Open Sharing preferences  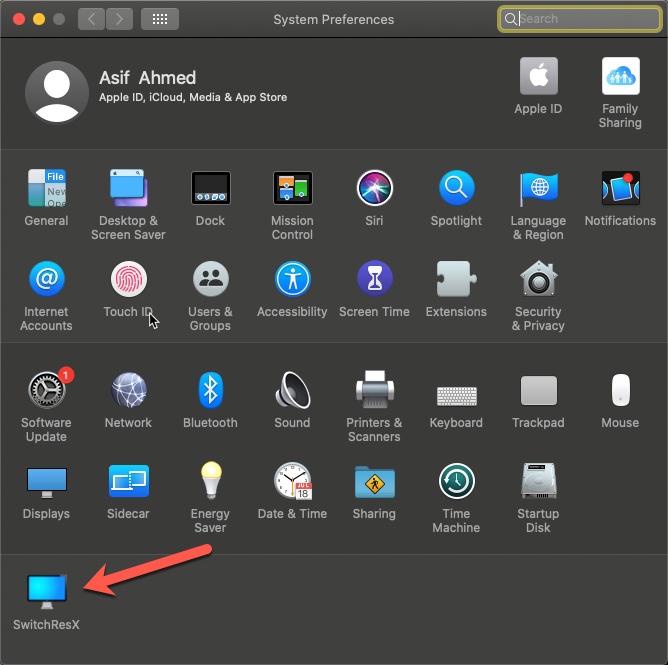coord(374,482)
